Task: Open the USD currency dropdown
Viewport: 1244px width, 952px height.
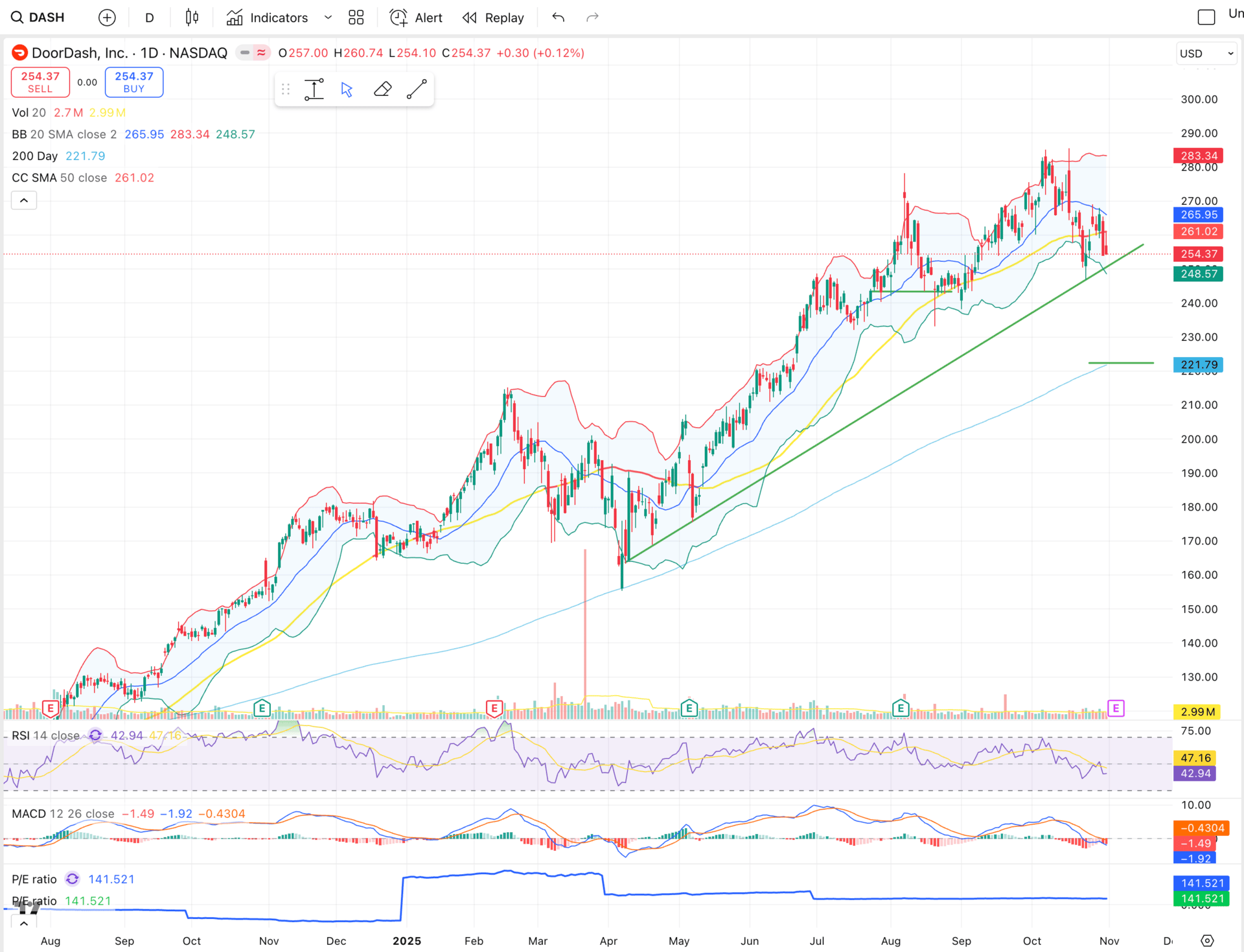Action: (1206, 54)
